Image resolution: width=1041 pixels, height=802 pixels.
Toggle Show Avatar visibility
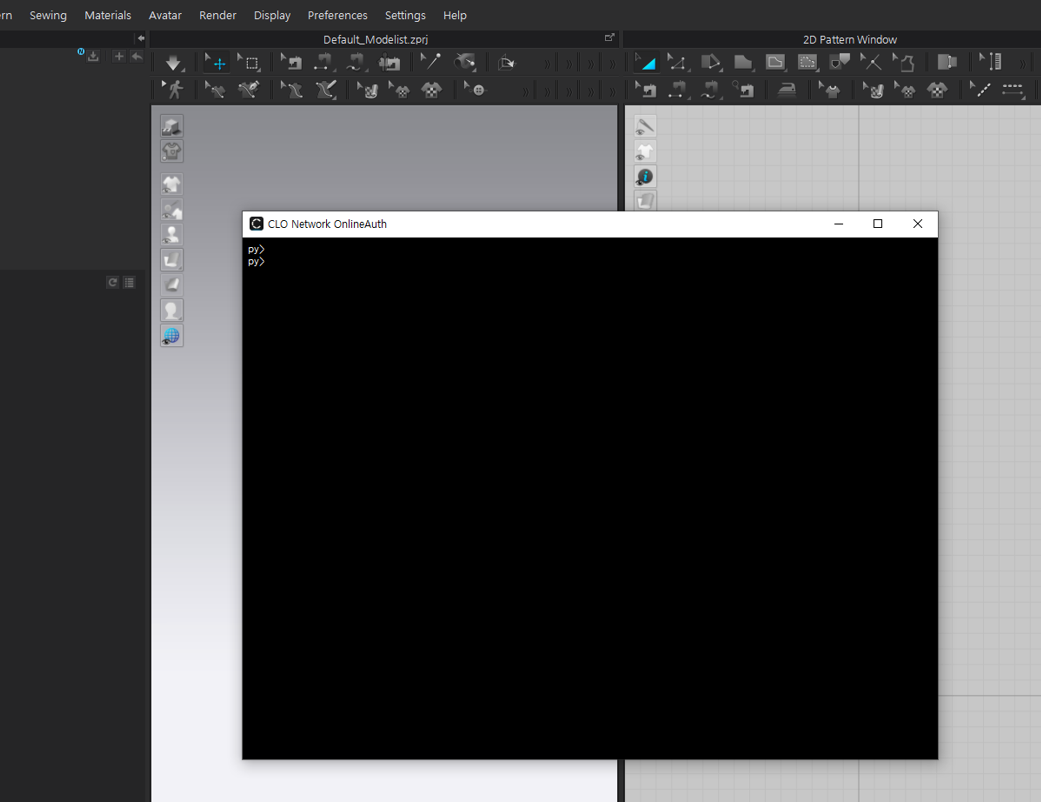(x=171, y=234)
